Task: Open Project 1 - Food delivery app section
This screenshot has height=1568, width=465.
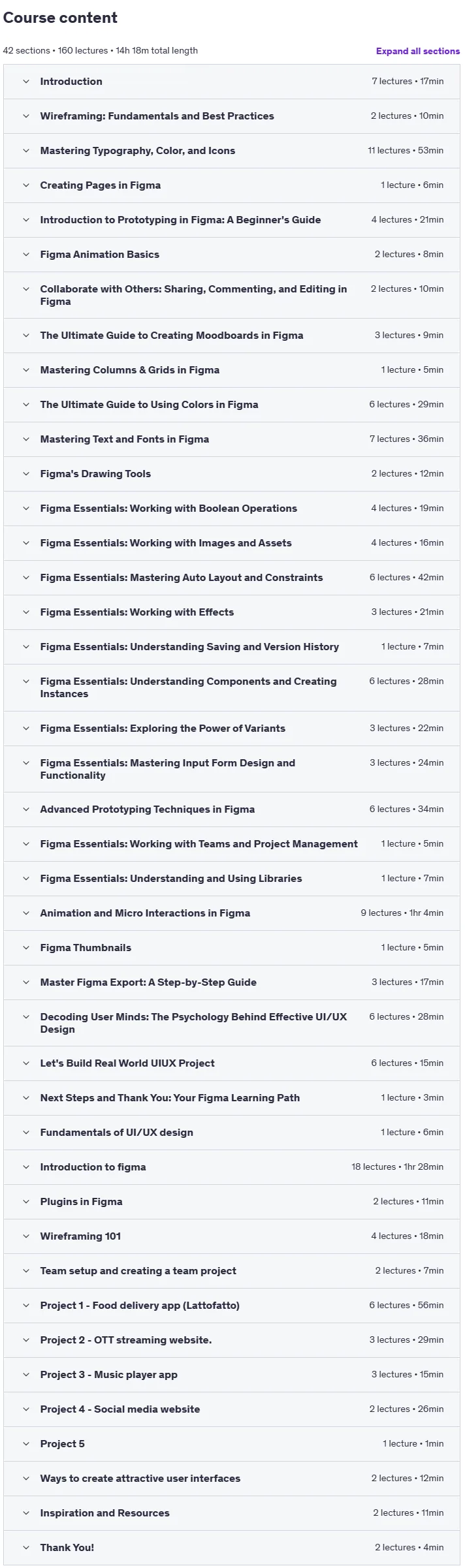Action: coord(232,1306)
